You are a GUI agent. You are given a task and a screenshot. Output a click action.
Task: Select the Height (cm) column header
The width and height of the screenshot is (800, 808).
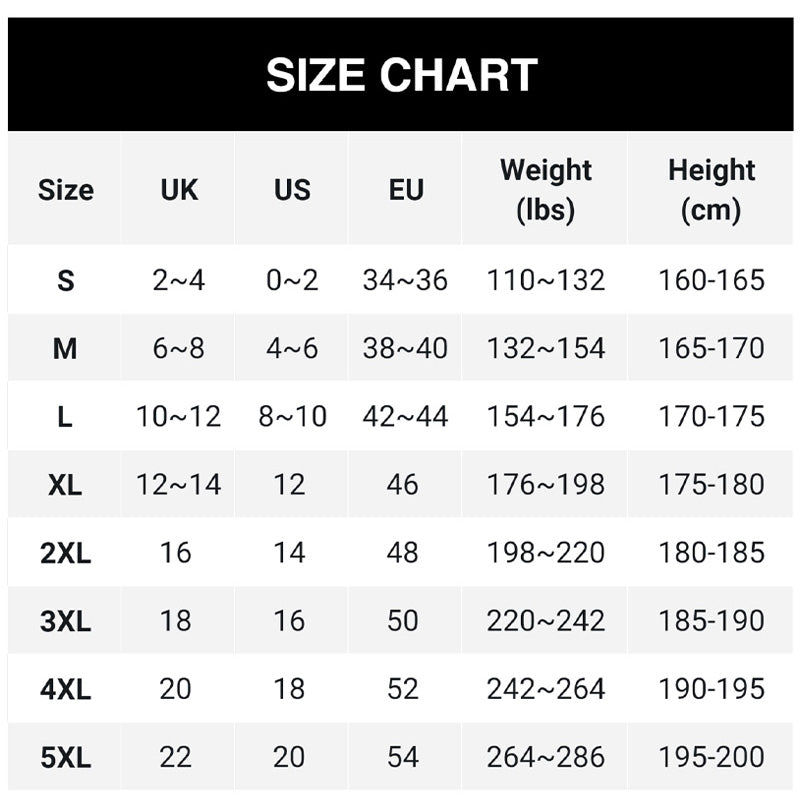point(711,190)
